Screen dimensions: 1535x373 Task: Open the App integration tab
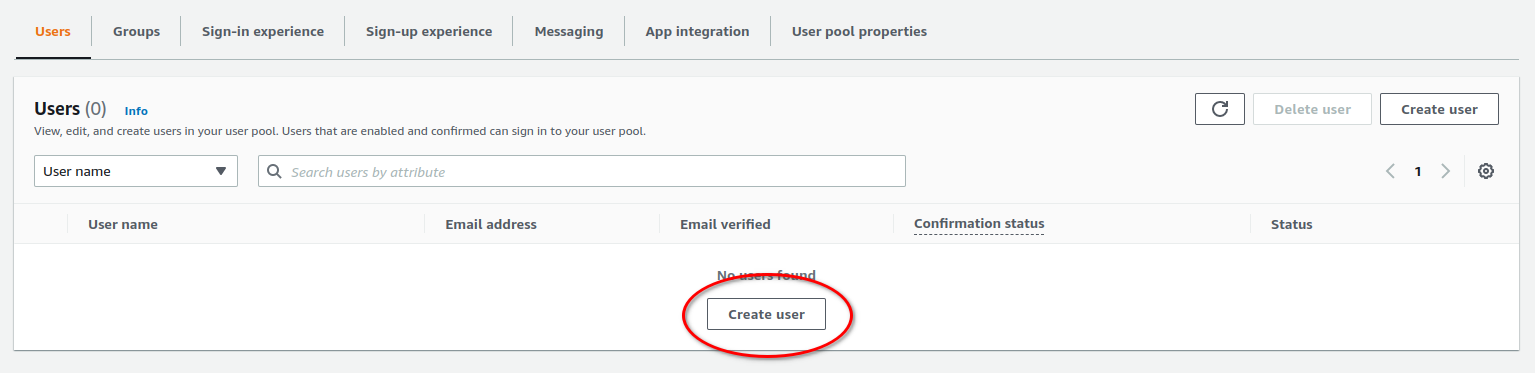click(x=697, y=31)
